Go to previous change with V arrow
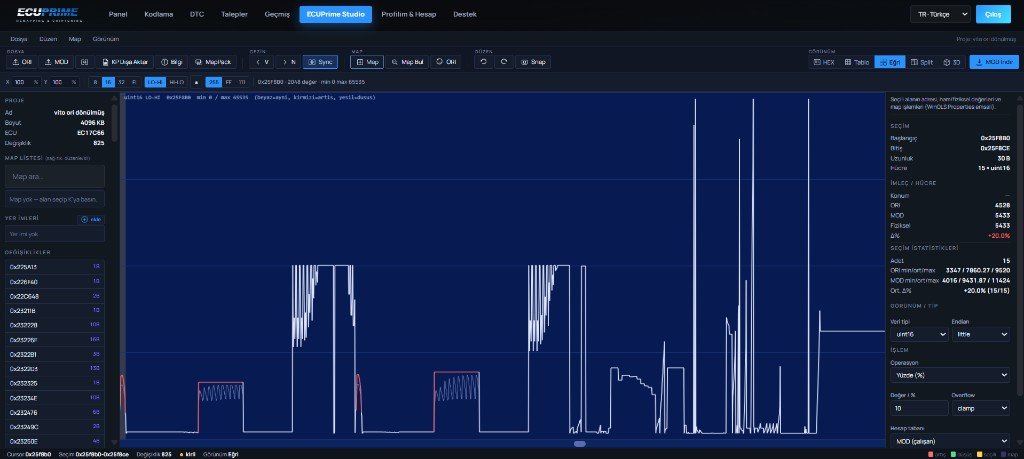Viewport: 1024px width, 459px height. point(262,62)
